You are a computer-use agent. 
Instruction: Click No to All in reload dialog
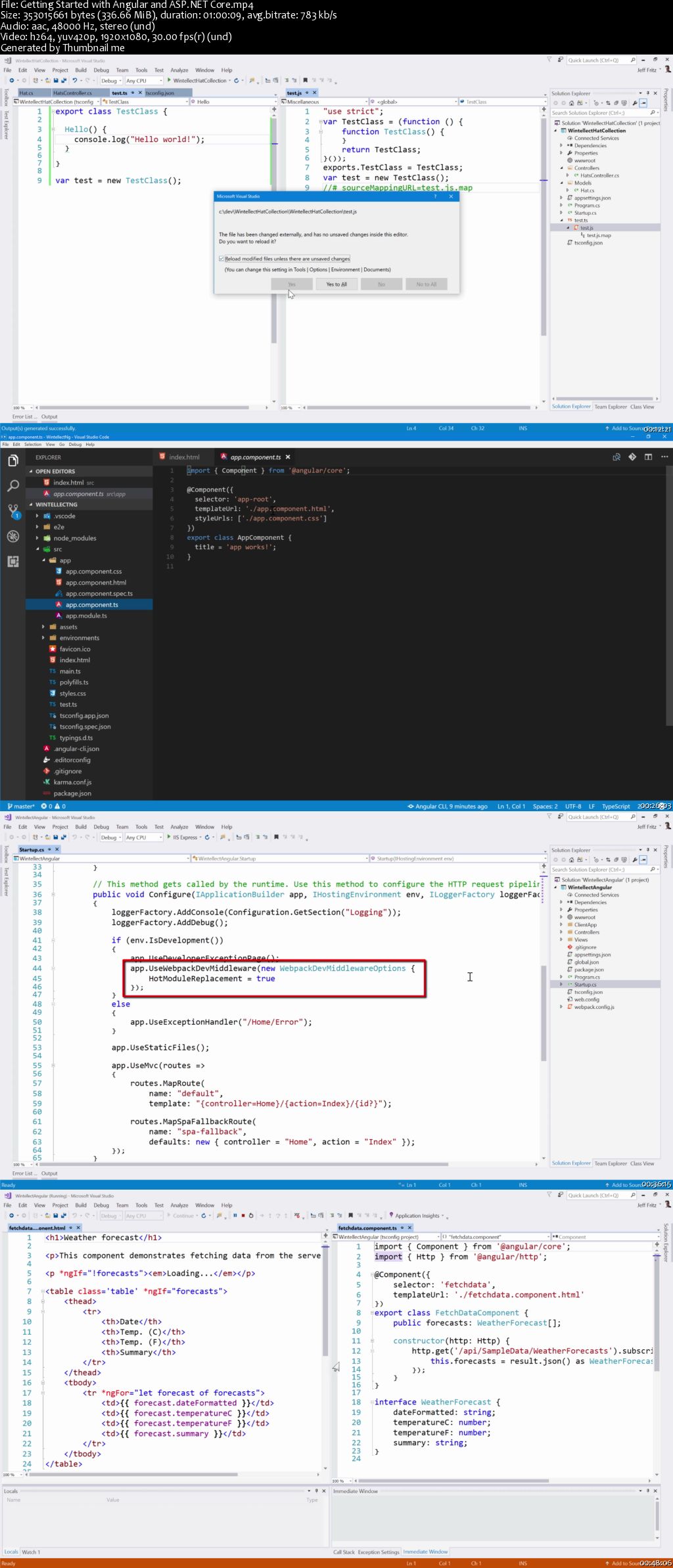click(x=426, y=284)
